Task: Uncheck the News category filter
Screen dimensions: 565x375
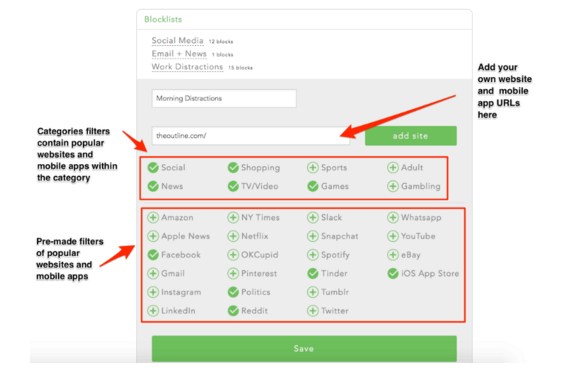Action: tap(153, 186)
